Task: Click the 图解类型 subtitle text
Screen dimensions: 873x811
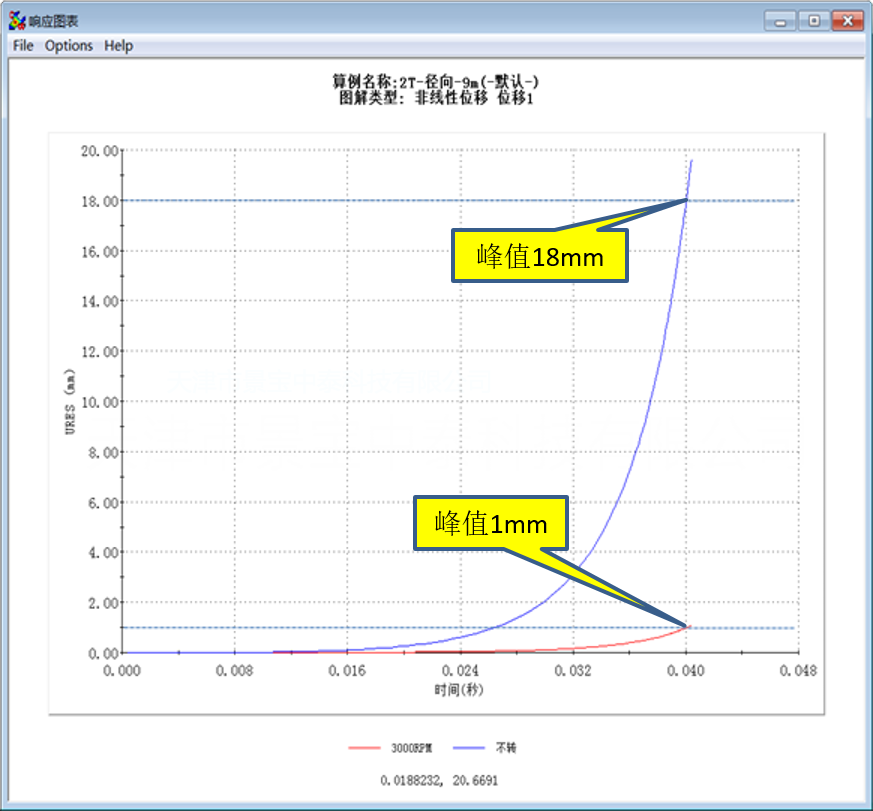Action: click(x=436, y=98)
